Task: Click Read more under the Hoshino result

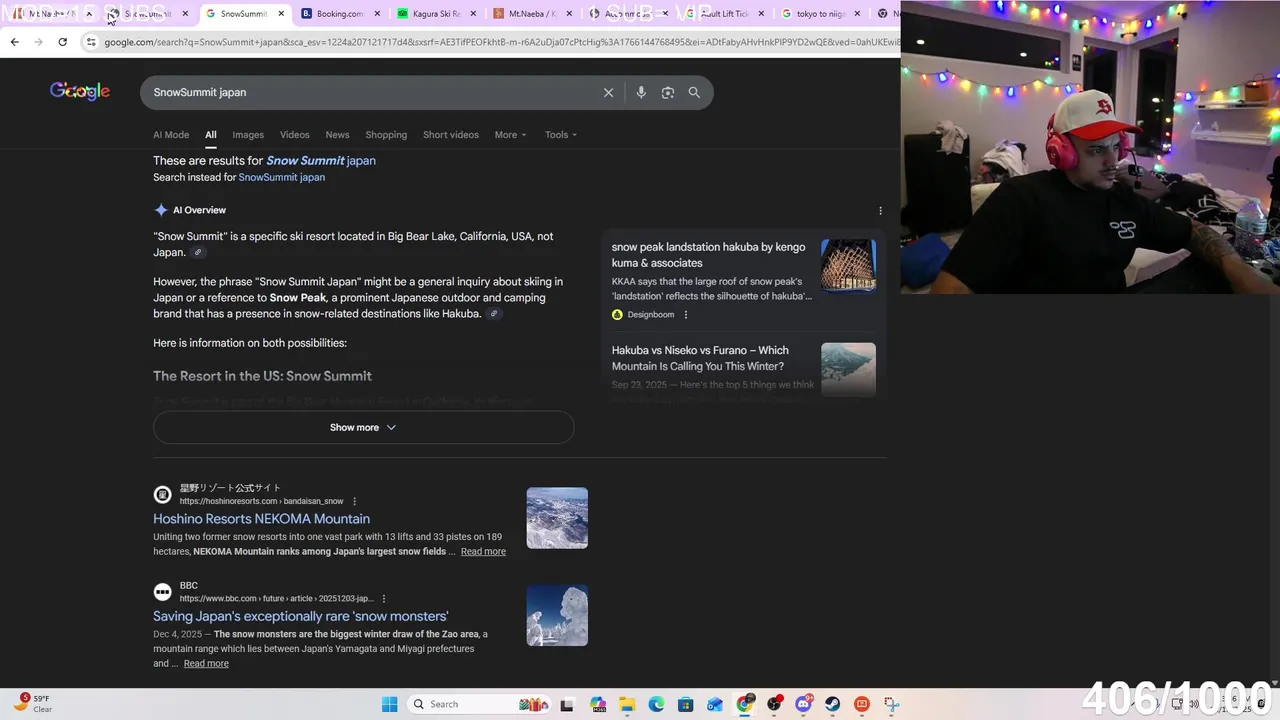Action: pos(483,552)
